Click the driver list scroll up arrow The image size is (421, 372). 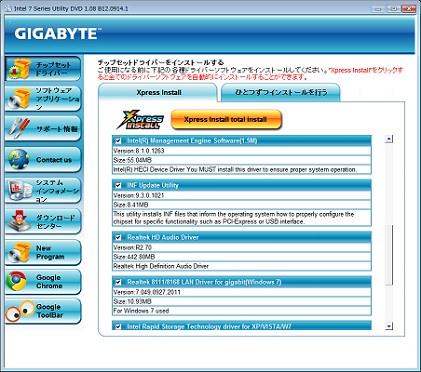(x=389, y=139)
